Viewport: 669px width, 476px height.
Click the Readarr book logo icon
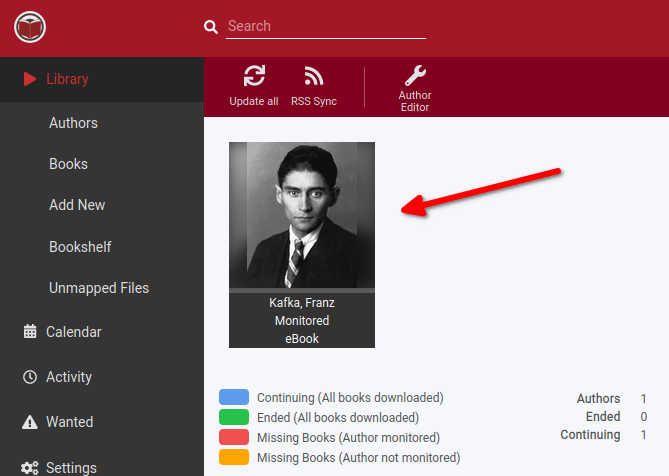click(30, 27)
